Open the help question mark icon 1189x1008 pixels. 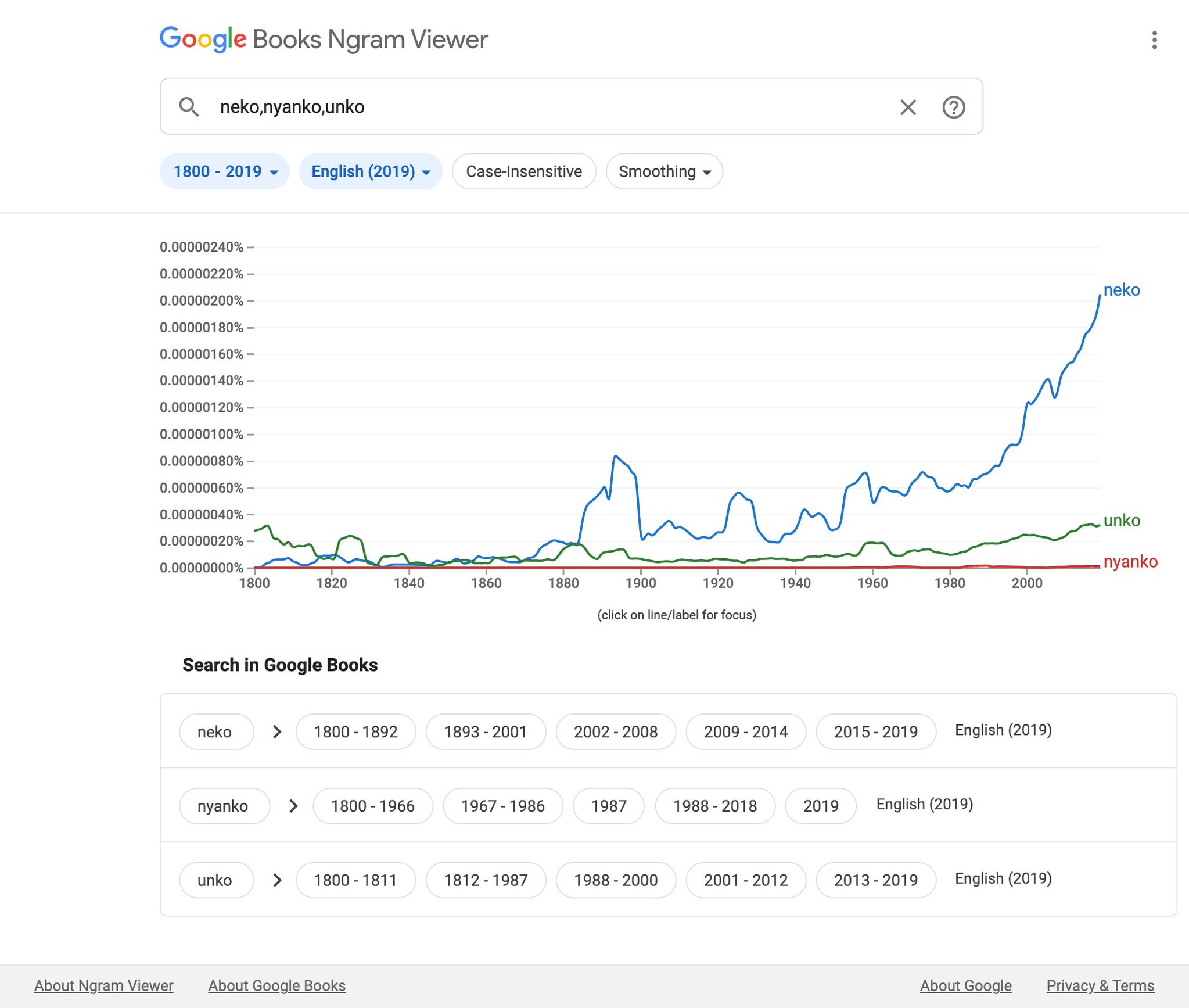[953, 107]
